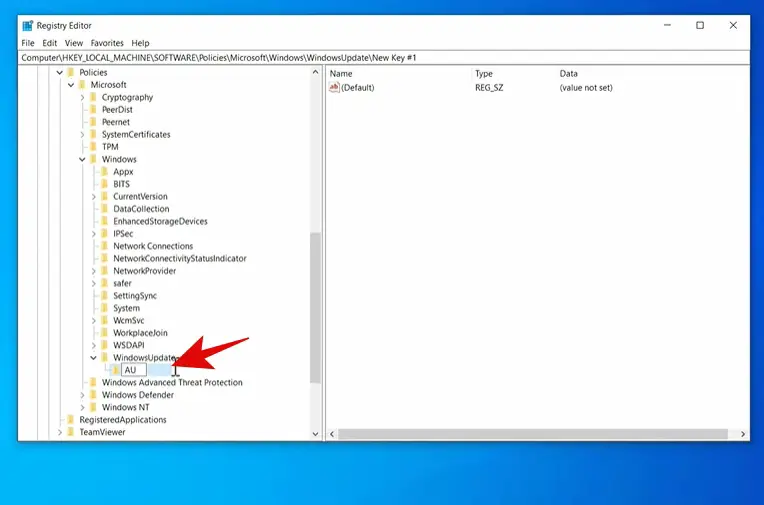Image resolution: width=764 pixels, height=505 pixels.
Task: Select the RegisteredApplications folder icon
Action: tap(71, 420)
